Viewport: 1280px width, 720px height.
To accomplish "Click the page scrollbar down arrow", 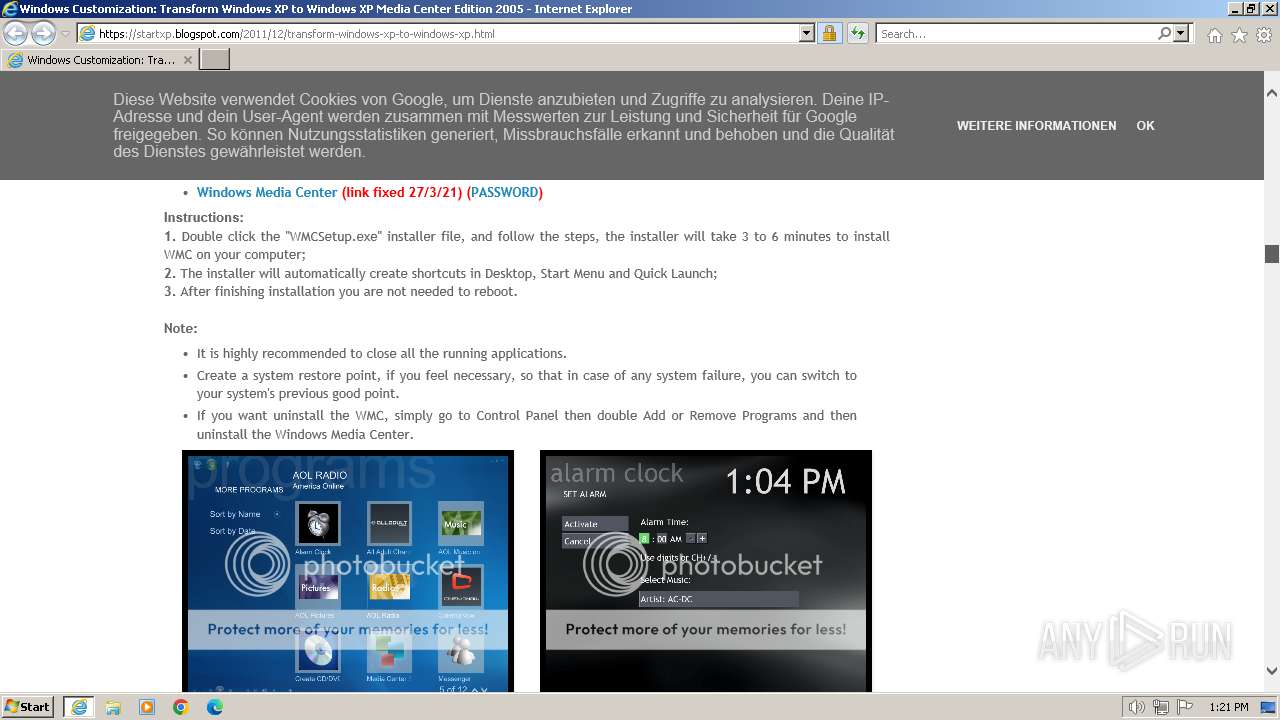I will point(1272,671).
